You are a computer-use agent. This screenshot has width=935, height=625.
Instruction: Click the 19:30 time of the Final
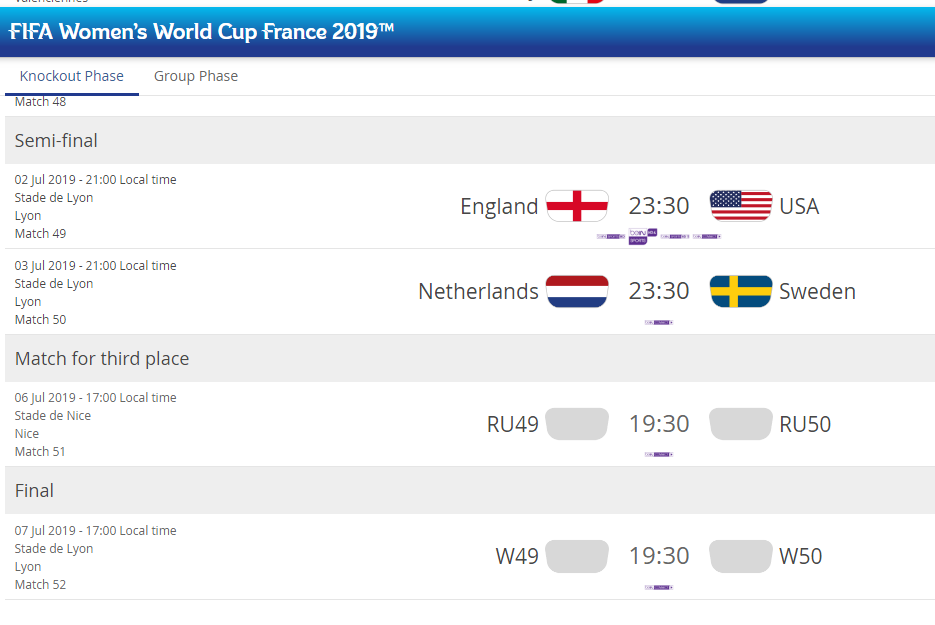point(659,556)
